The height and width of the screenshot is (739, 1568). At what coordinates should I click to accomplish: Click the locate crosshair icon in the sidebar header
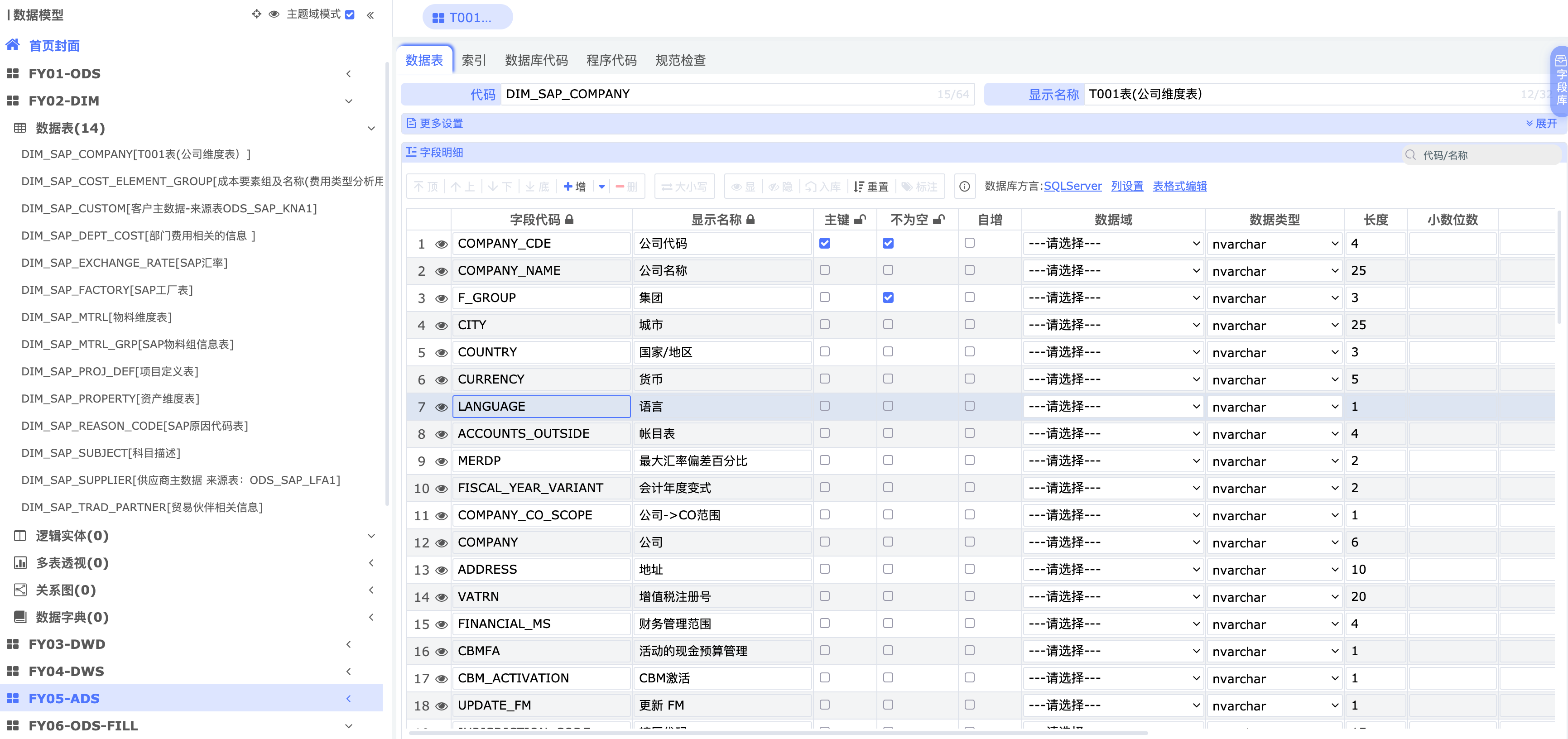click(256, 14)
